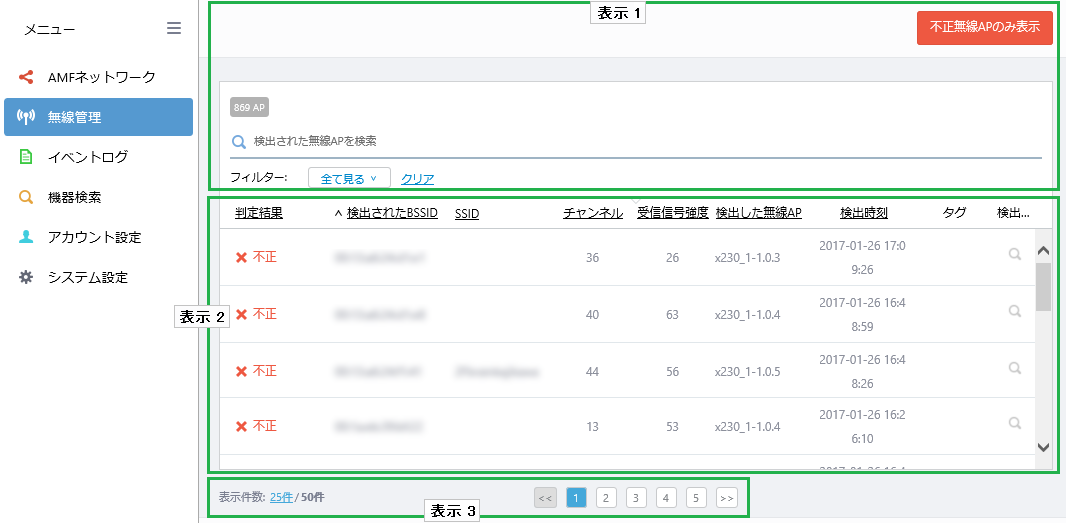Go to page 5
This screenshot has width=1066, height=523.
point(696,498)
